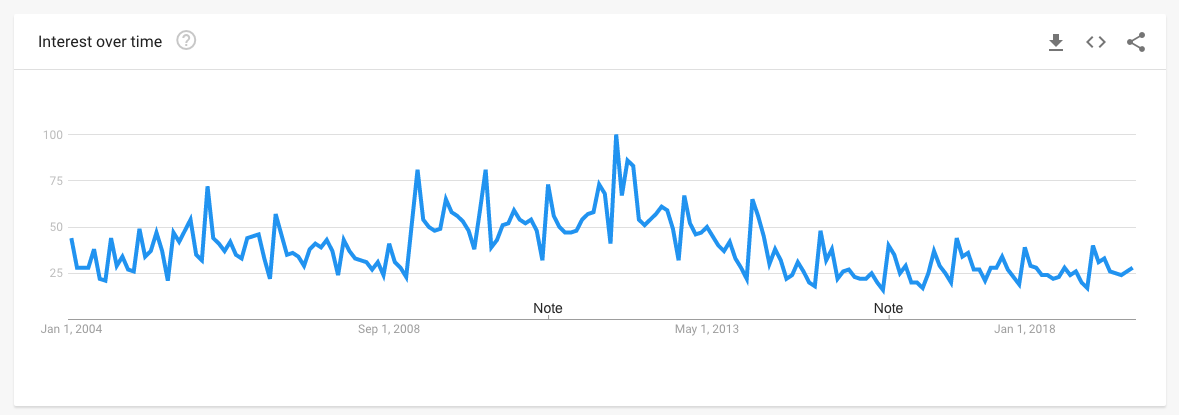Click the share icon
1179x415 pixels.
pyautogui.click(x=1136, y=42)
